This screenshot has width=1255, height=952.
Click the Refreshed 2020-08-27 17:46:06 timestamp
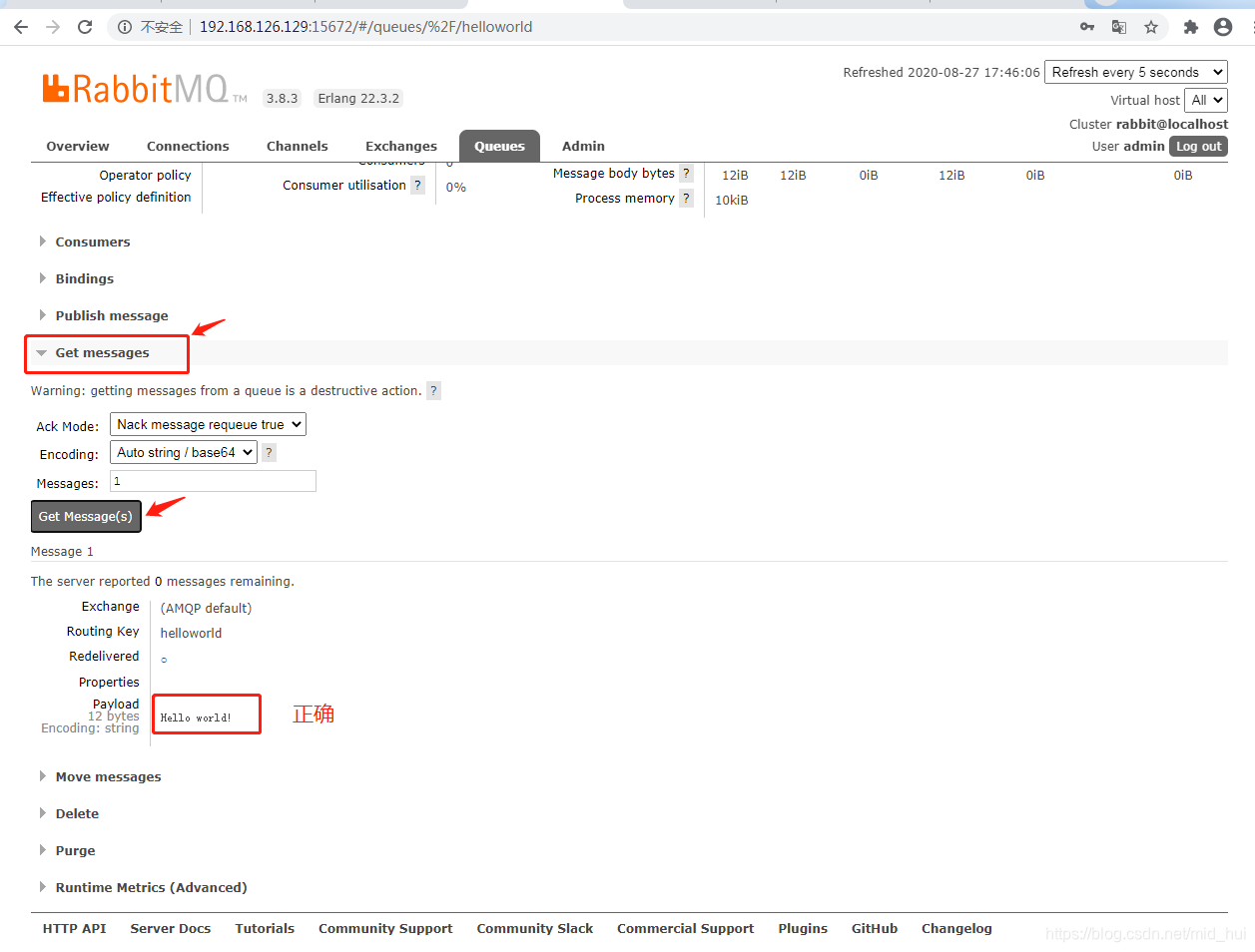click(941, 72)
